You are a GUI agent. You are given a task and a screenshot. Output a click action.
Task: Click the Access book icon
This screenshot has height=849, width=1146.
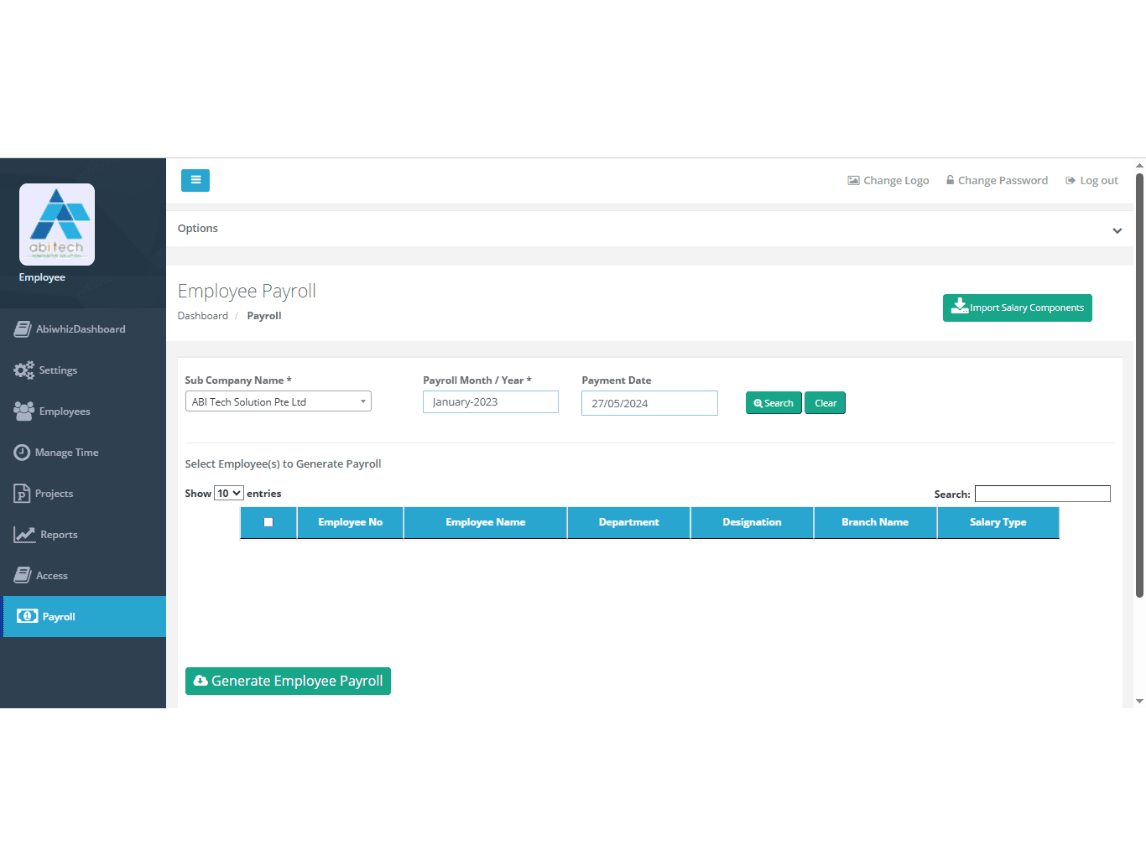[x=22, y=575]
